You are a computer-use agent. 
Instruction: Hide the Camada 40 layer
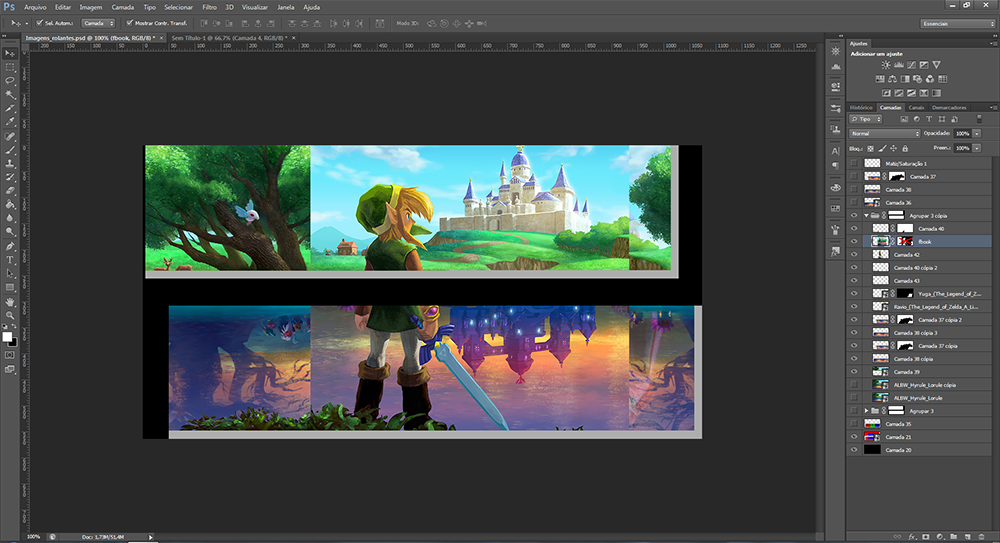click(x=854, y=228)
